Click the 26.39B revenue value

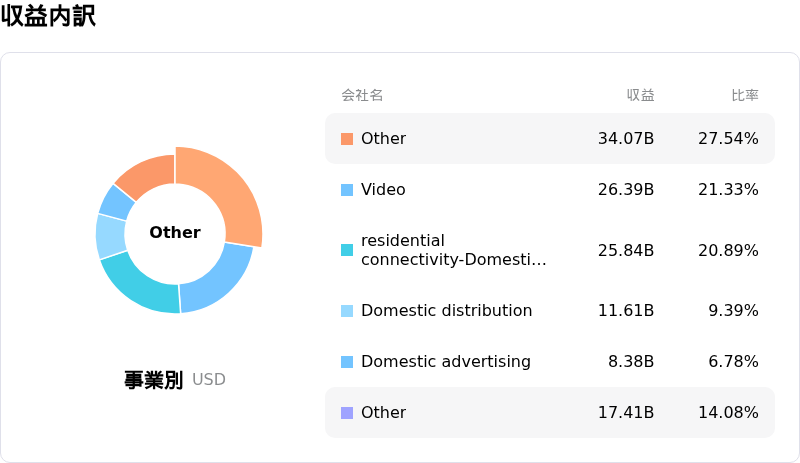click(x=626, y=189)
